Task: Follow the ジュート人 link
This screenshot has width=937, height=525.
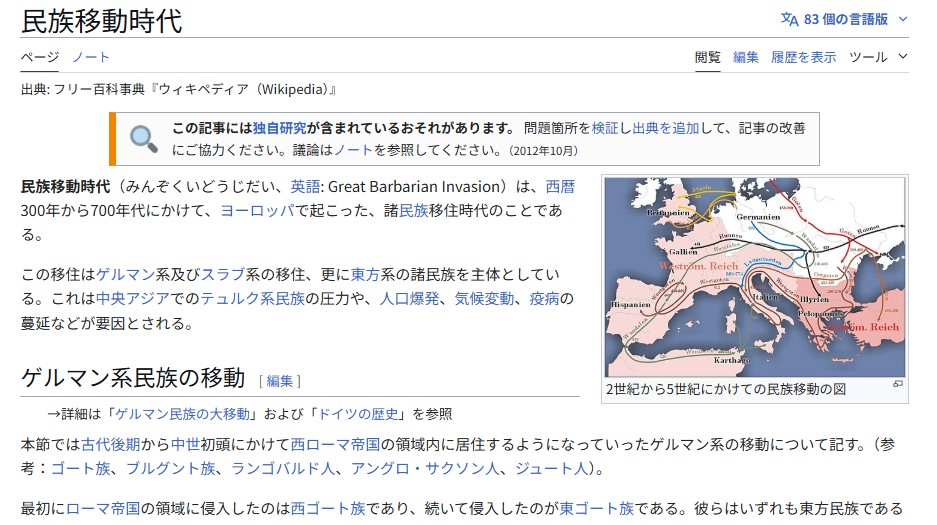Action: [x=552, y=468]
